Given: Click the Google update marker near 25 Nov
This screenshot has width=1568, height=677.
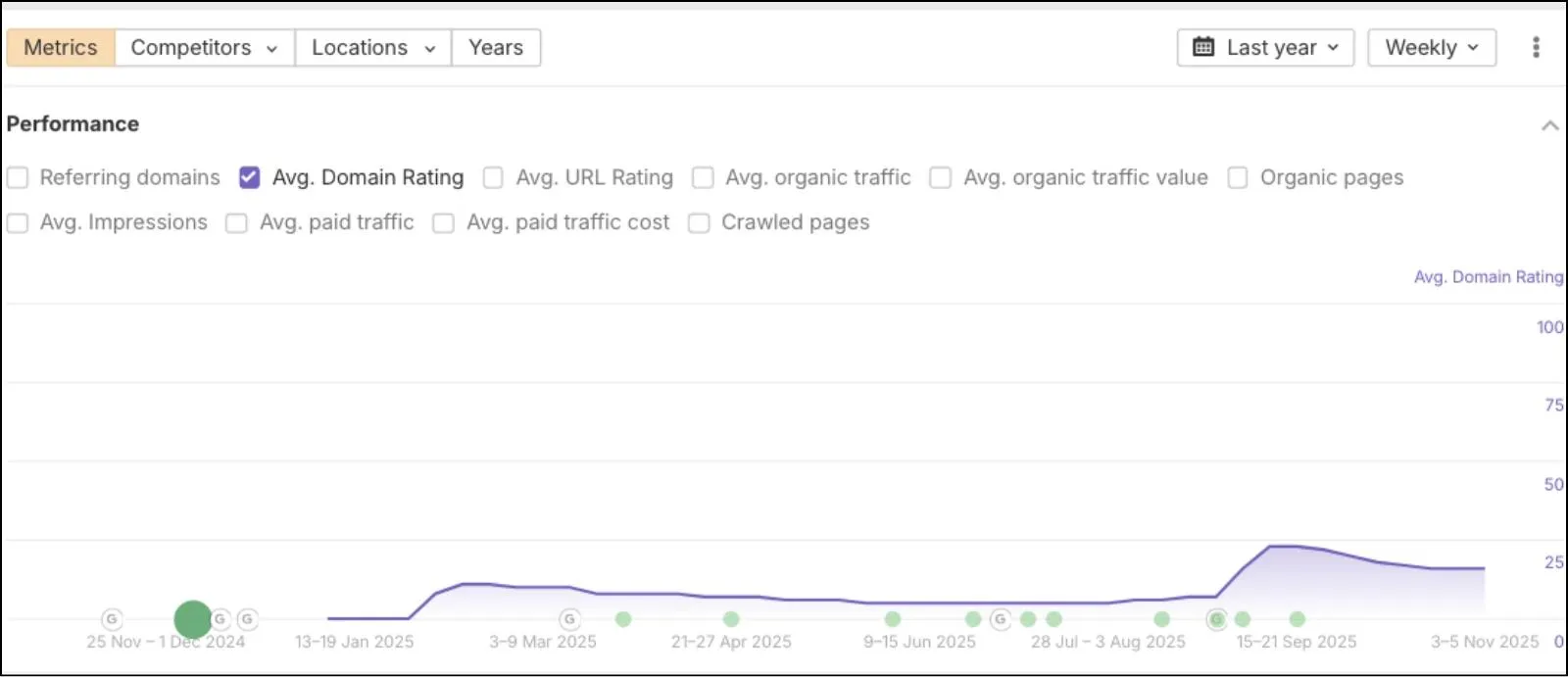Looking at the screenshot, I should [x=112, y=619].
